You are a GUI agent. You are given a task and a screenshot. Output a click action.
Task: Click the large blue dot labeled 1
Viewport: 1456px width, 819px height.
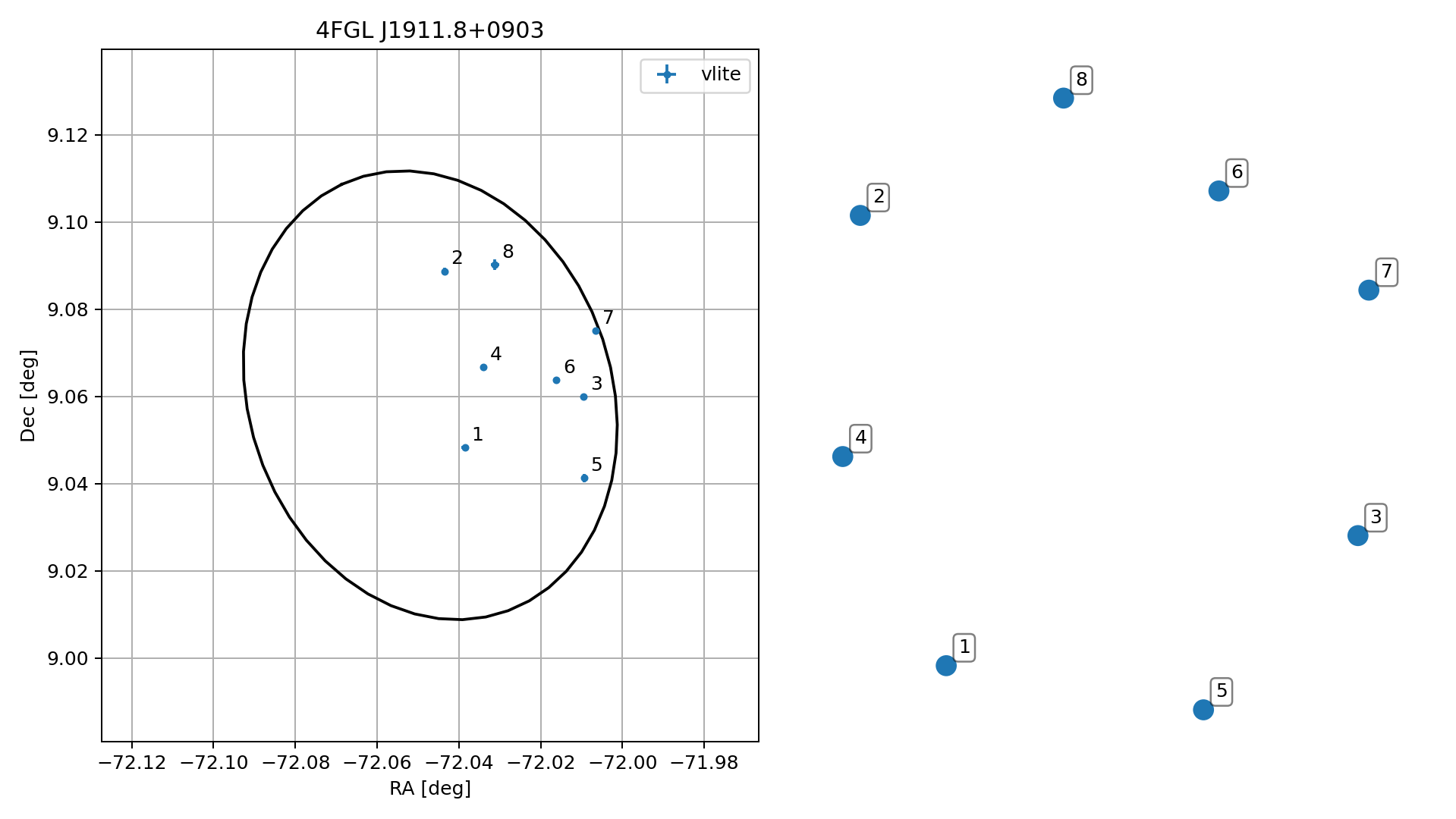coord(945,666)
